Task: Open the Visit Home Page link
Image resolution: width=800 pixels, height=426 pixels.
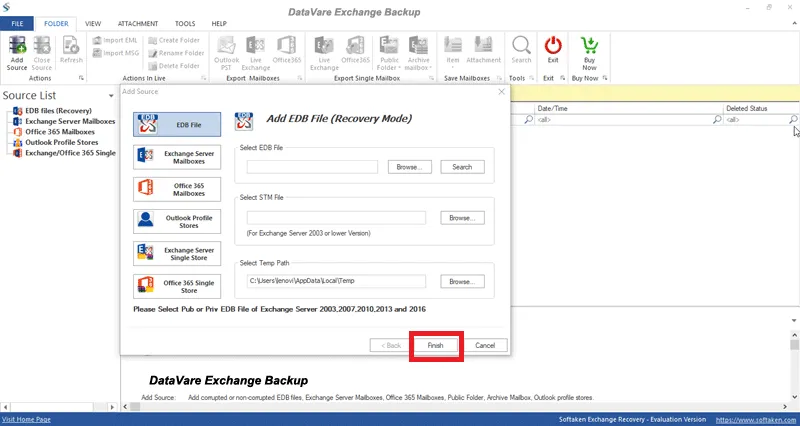Action: 27,419
